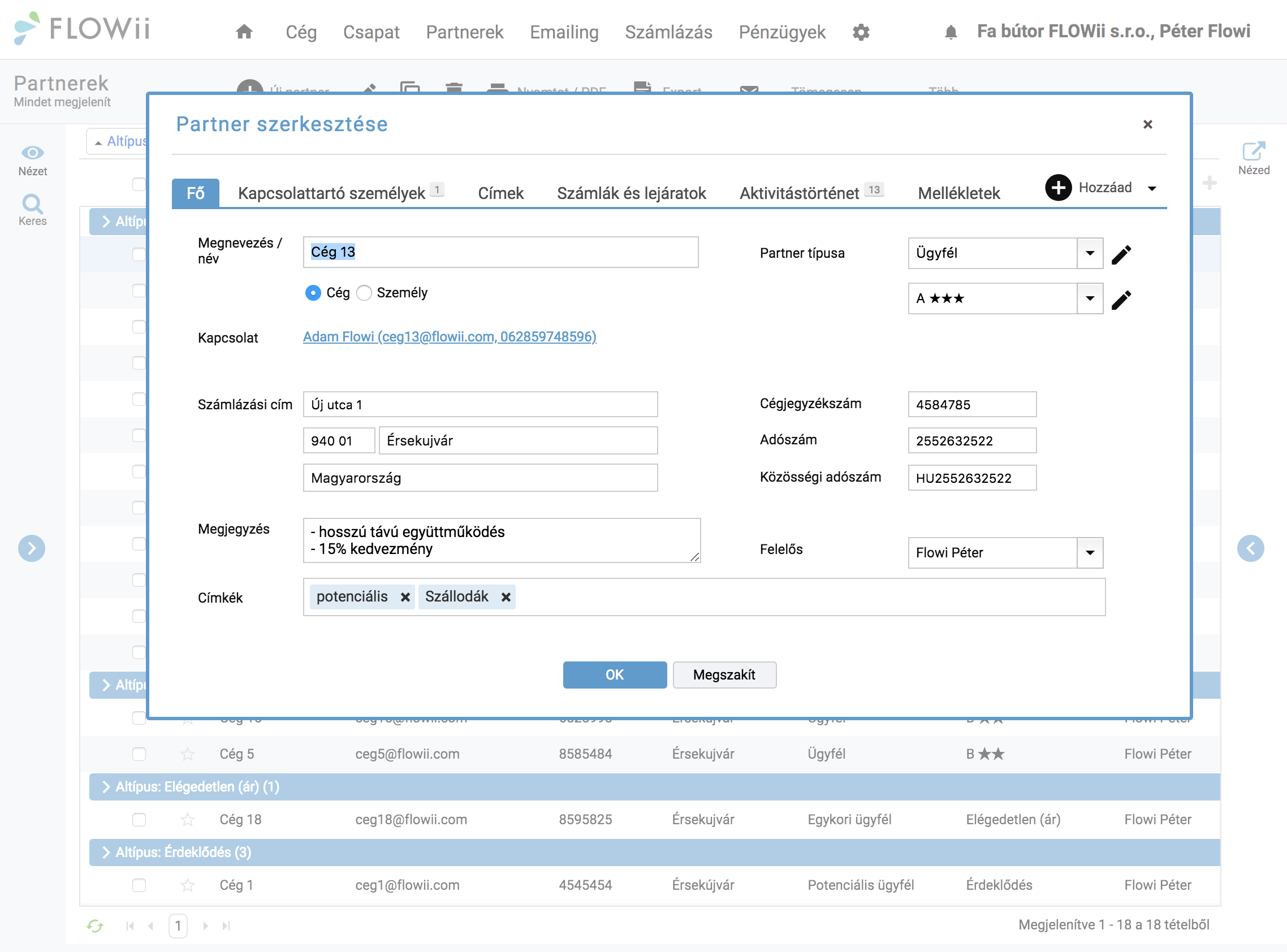1287x952 pixels.
Task: Click the Nézed external link icon
Action: coord(1254,152)
